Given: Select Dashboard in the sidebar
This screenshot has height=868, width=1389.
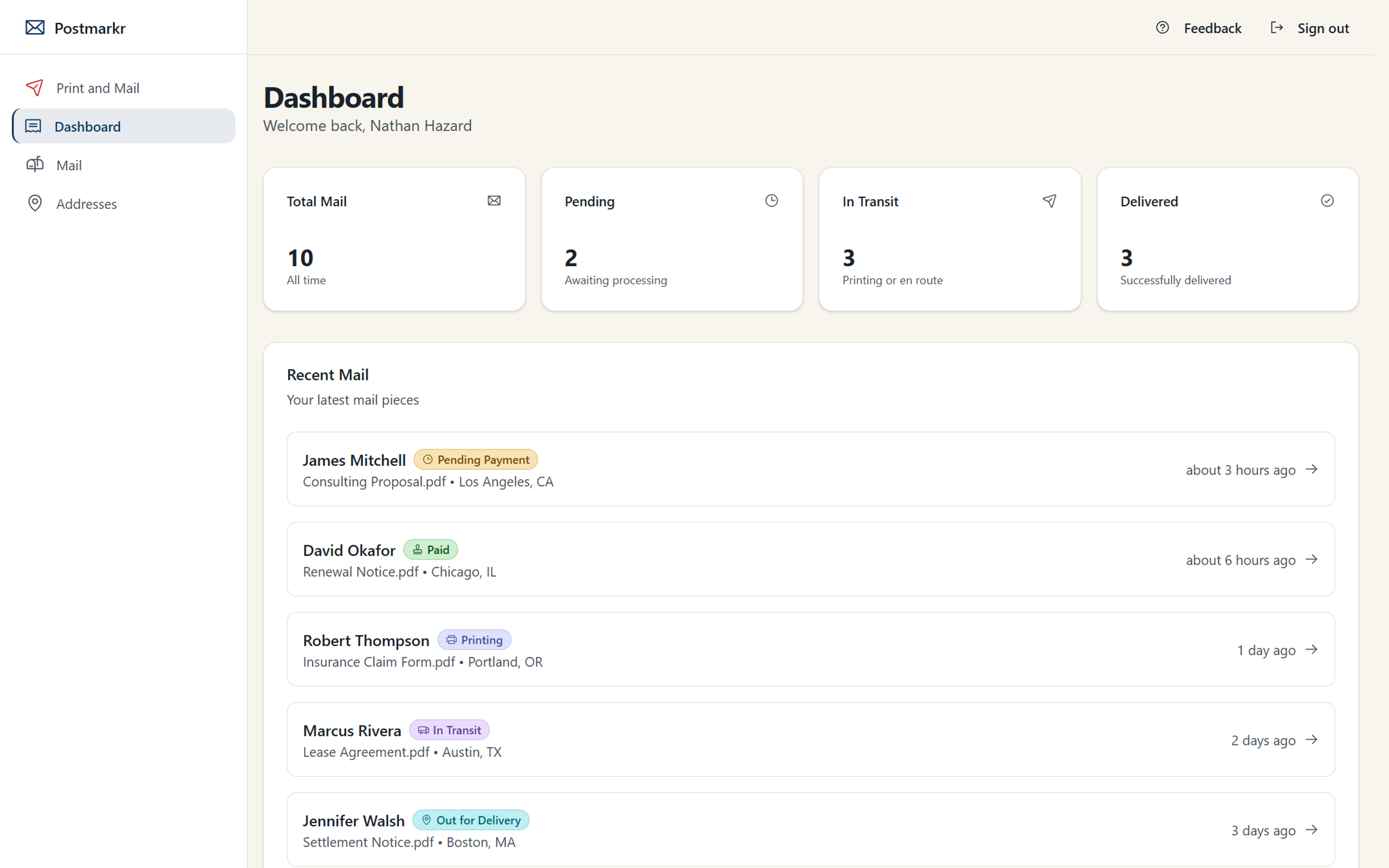Looking at the screenshot, I should pos(87,126).
